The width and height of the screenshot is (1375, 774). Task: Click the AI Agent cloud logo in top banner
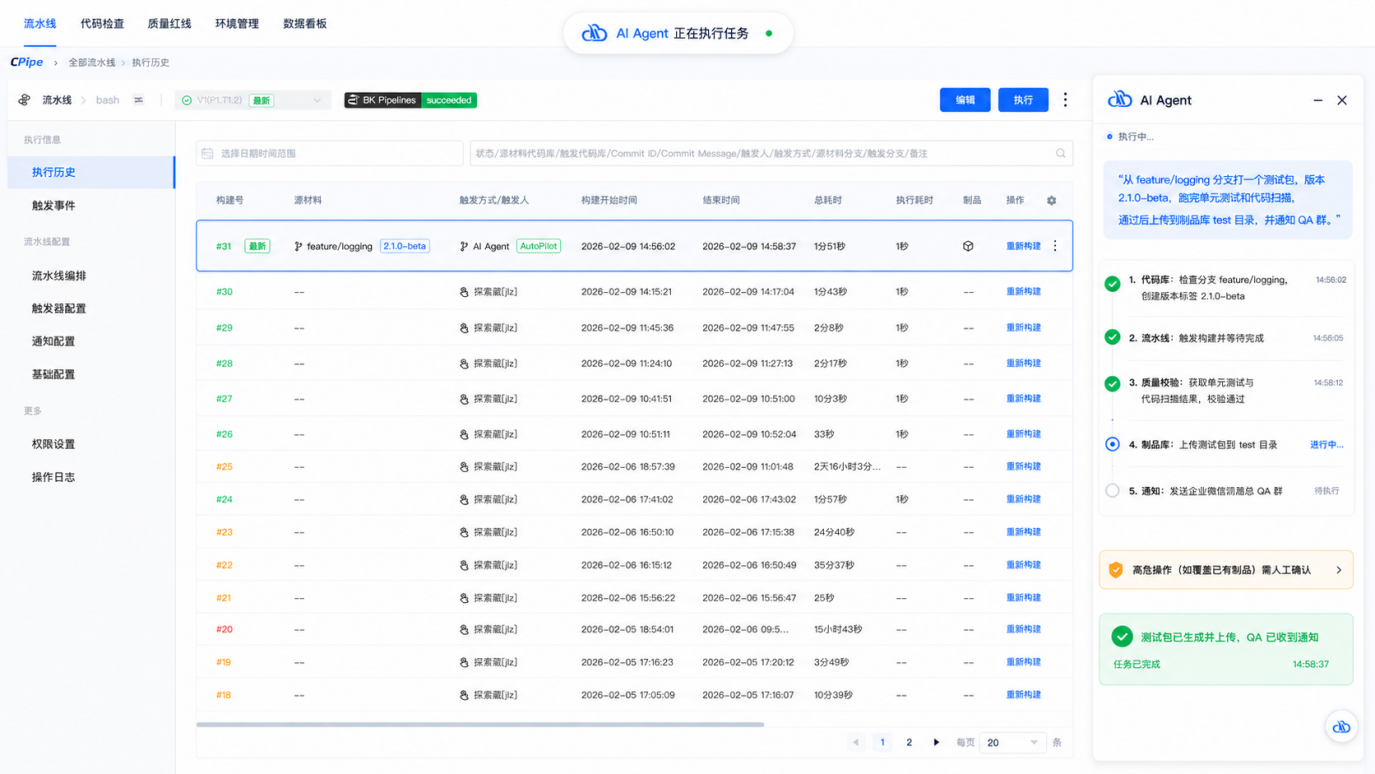[x=595, y=33]
